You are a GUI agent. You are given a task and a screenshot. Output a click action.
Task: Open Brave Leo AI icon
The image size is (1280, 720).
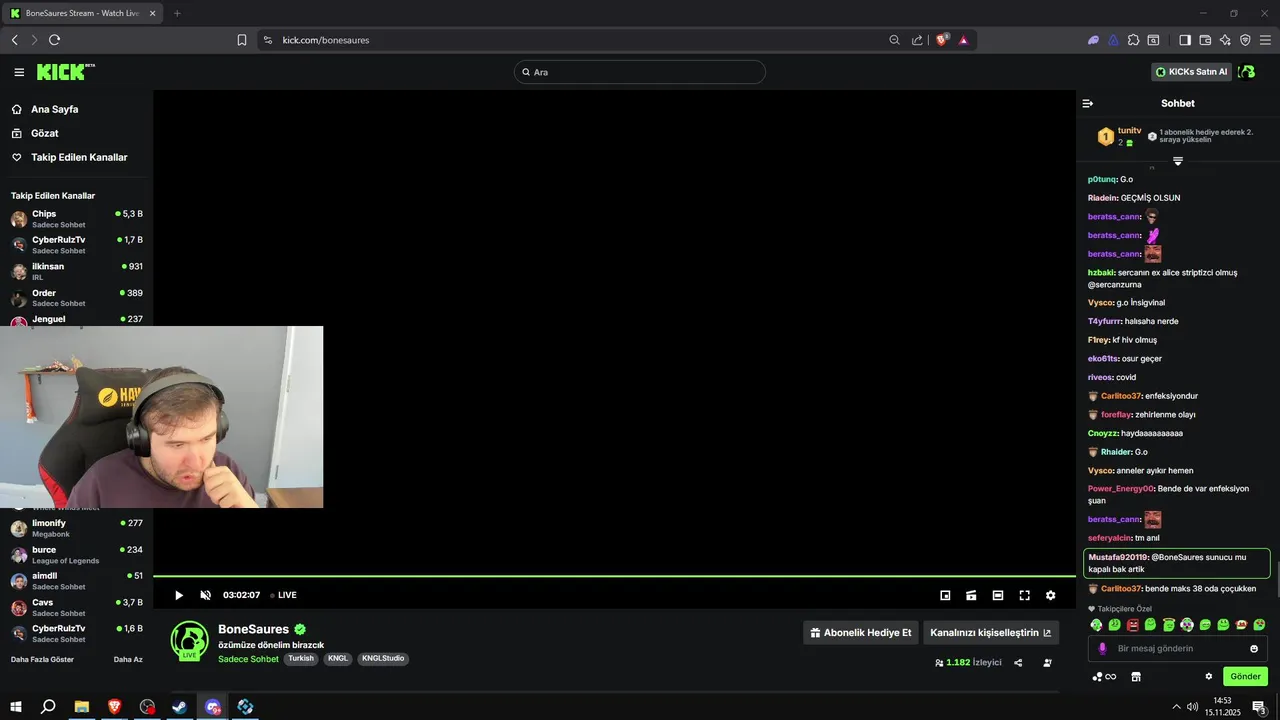click(x=1225, y=40)
